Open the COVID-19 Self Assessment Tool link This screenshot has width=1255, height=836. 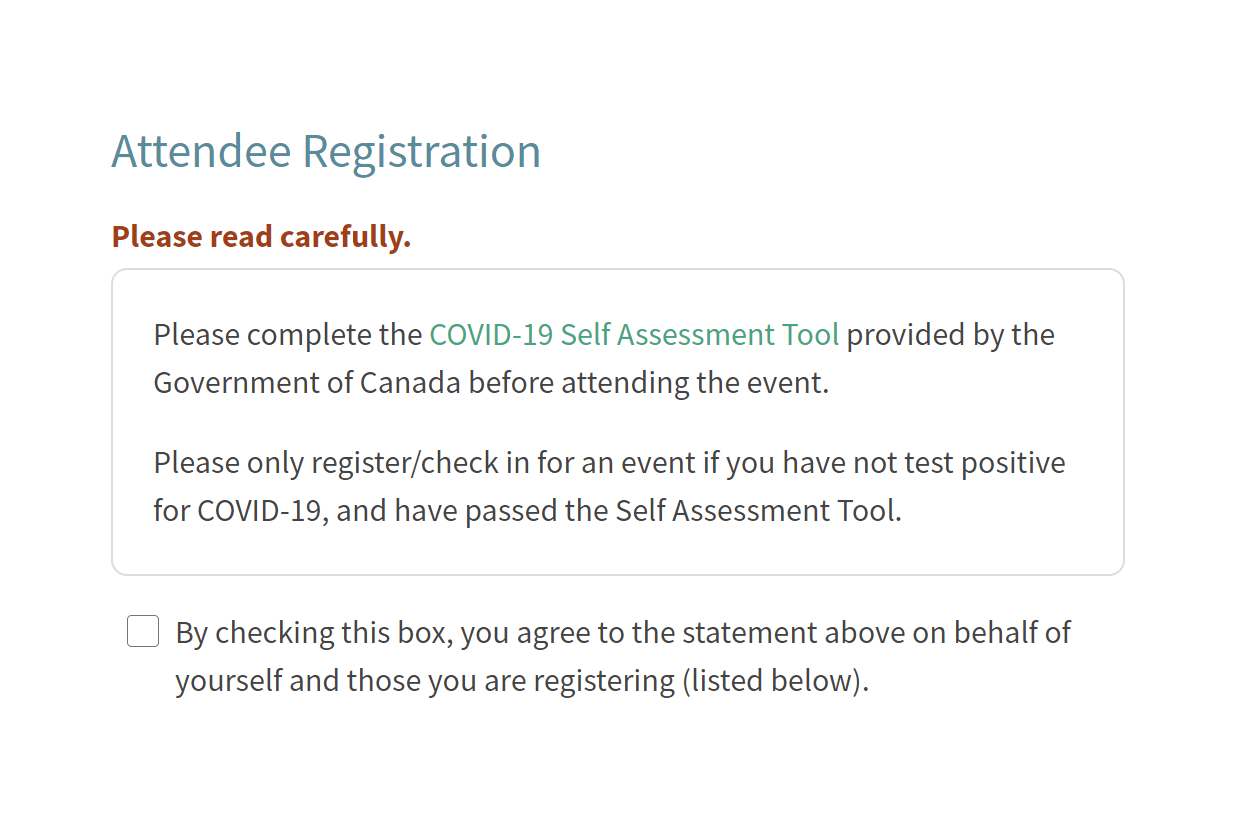coord(634,334)
